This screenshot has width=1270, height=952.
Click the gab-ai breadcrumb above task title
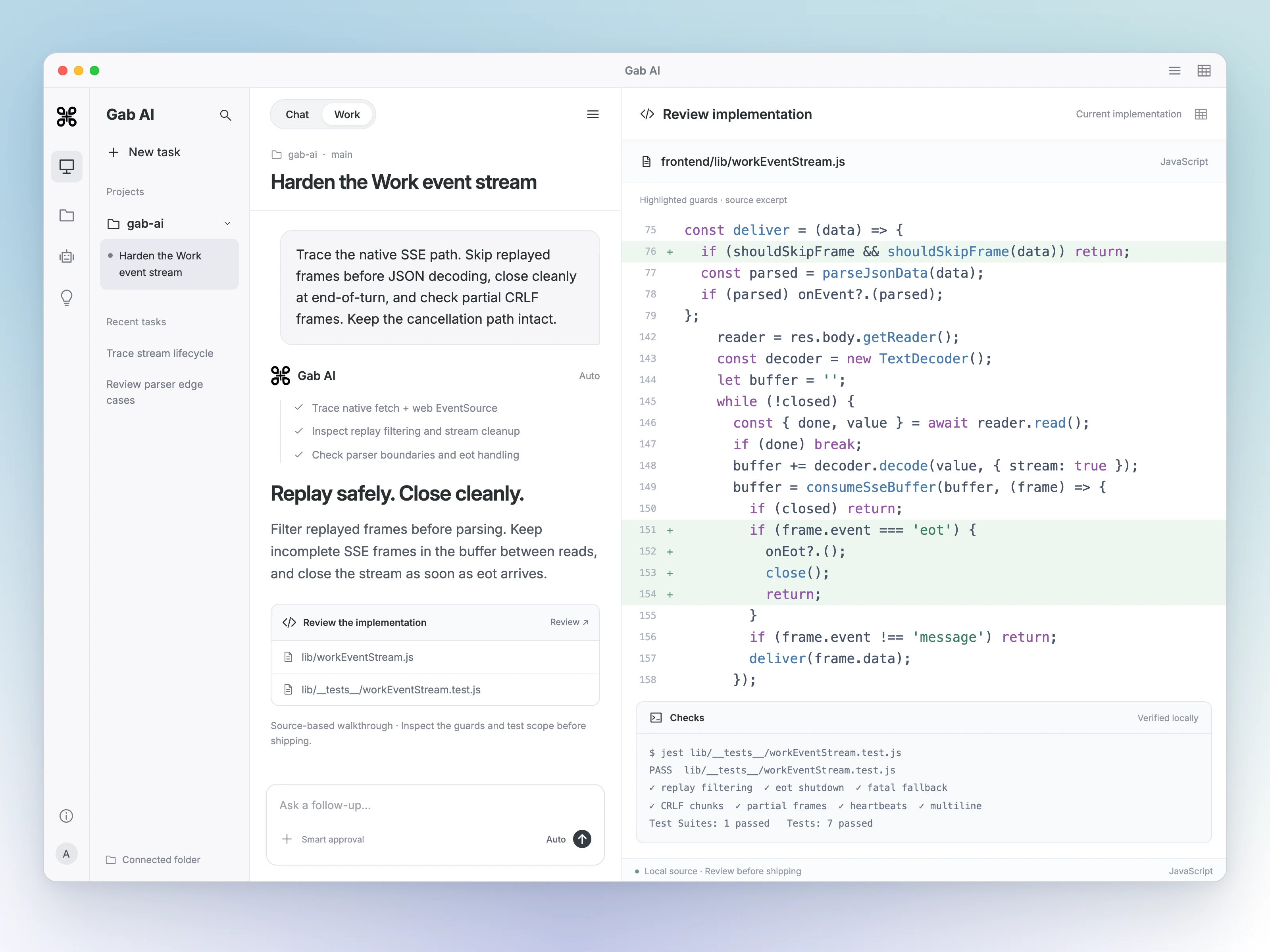[x=302, y=154]
